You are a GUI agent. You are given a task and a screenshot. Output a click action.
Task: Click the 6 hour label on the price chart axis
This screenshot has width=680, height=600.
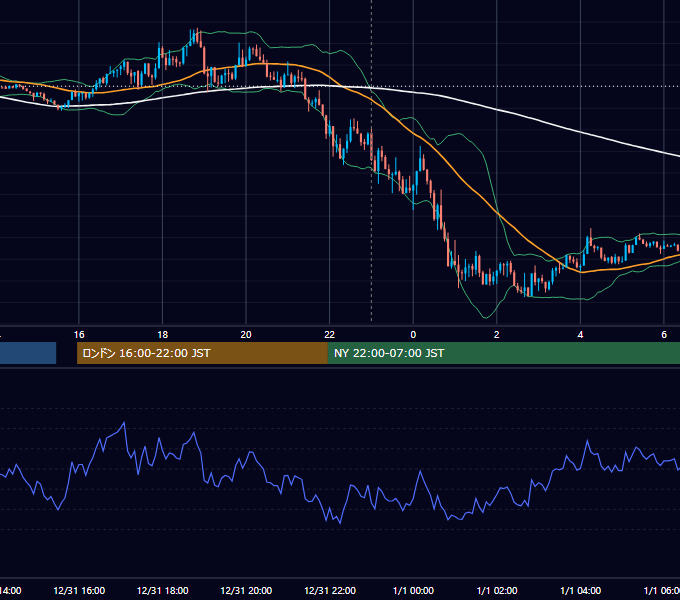[664, 335]
